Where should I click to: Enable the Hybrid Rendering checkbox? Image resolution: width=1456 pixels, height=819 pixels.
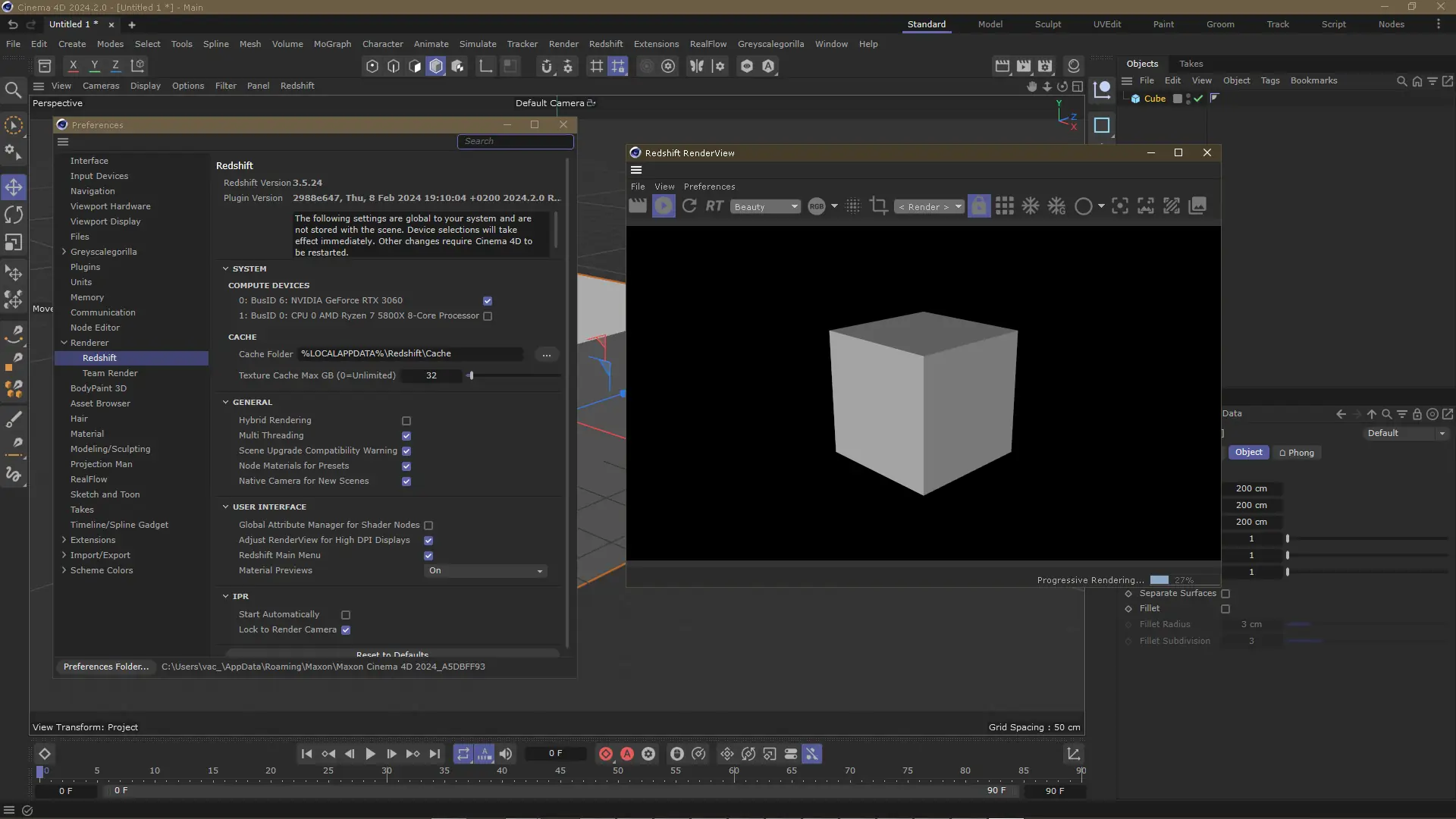406,421
